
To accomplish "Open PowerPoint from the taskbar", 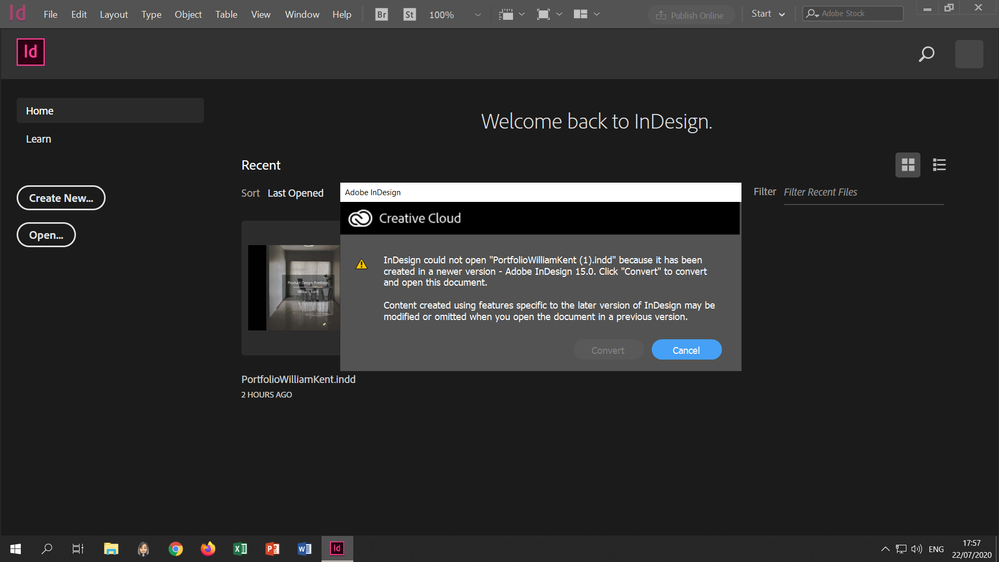I will 272,549.
